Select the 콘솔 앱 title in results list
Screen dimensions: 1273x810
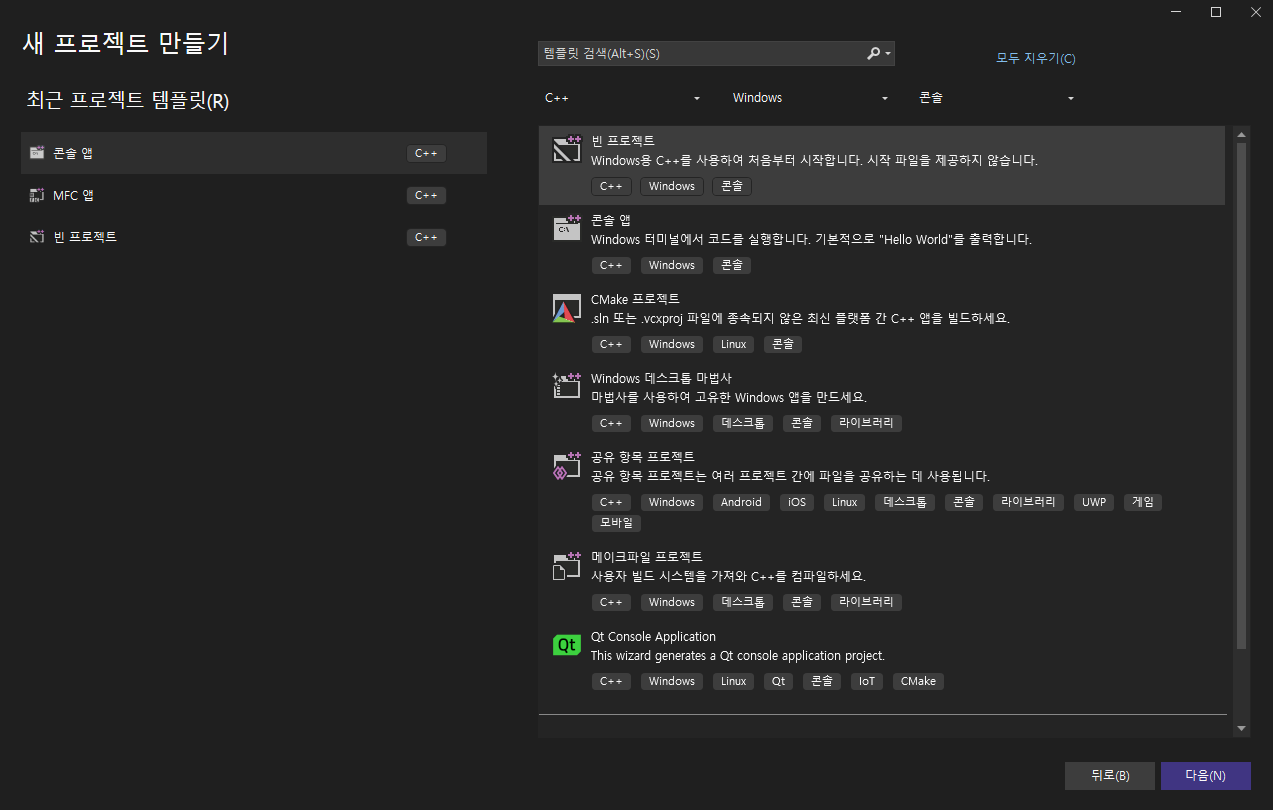[x=611, y=220]
